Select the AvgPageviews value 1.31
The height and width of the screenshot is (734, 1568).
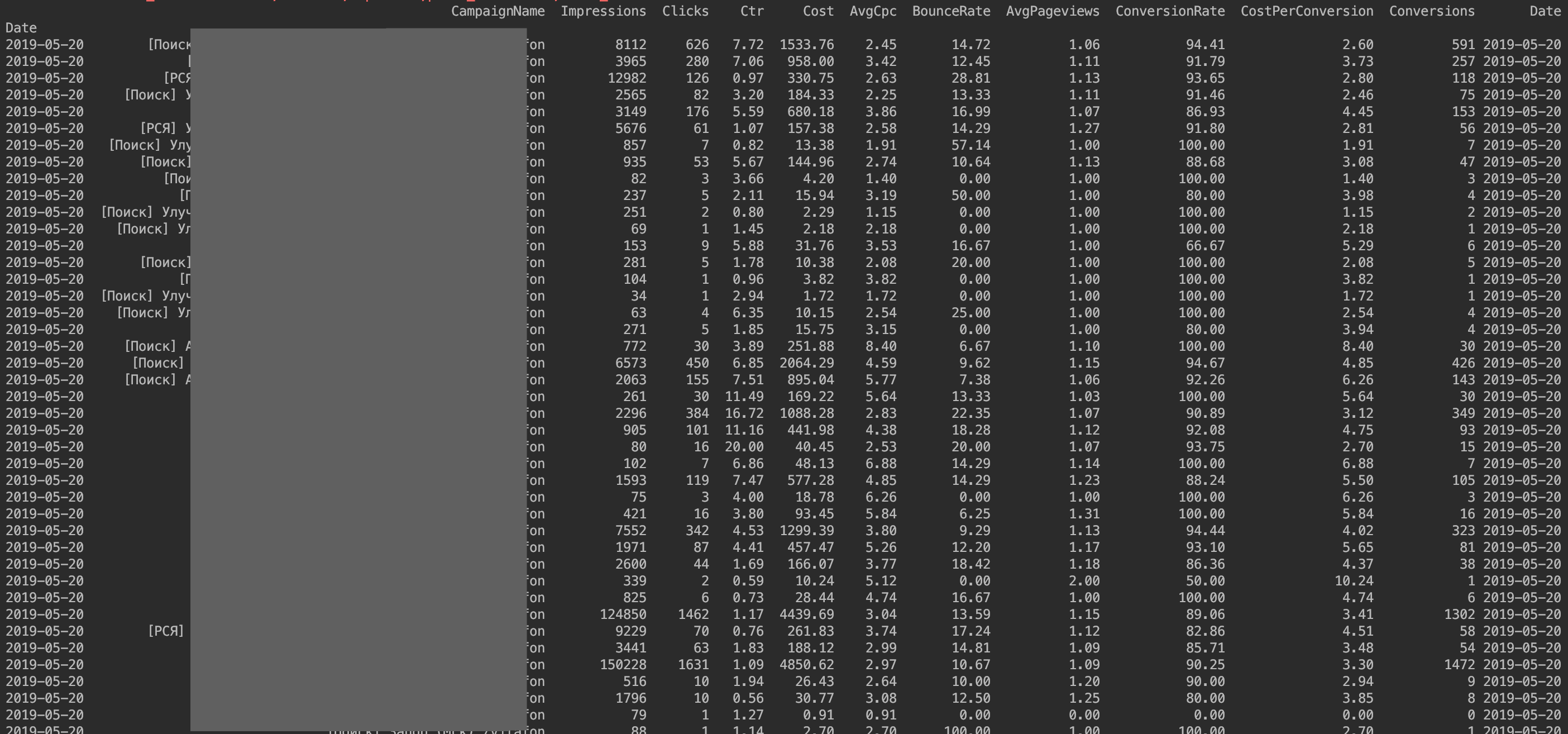click(1084, 513)
